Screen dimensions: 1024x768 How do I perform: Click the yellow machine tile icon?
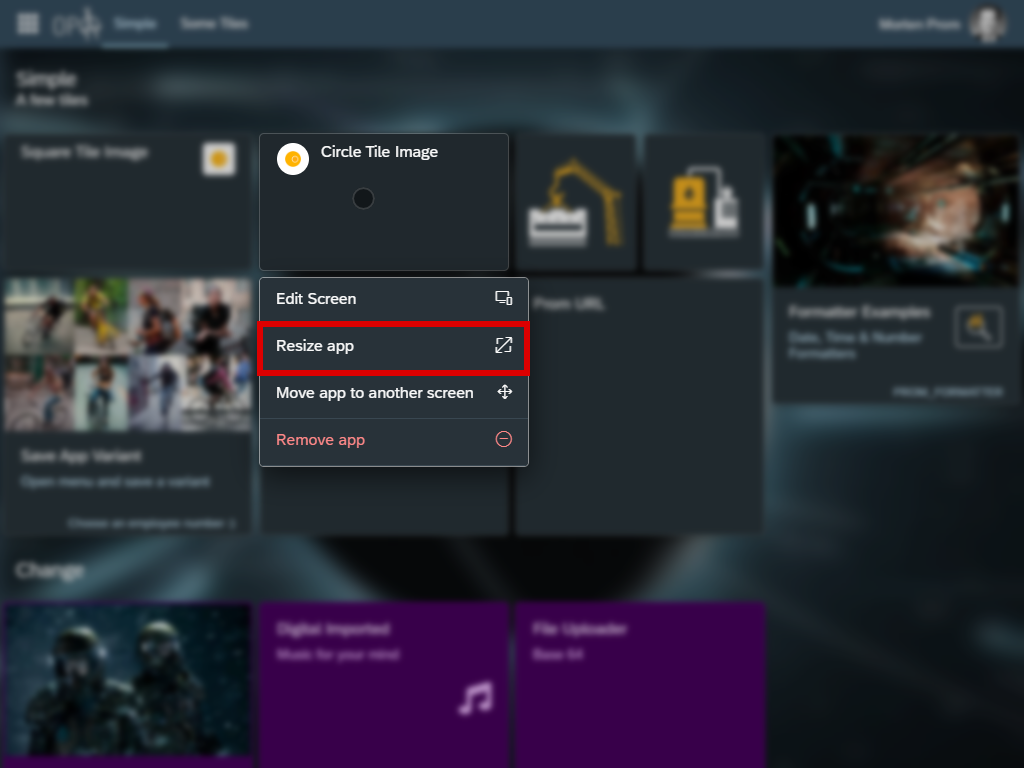point(704,204)
